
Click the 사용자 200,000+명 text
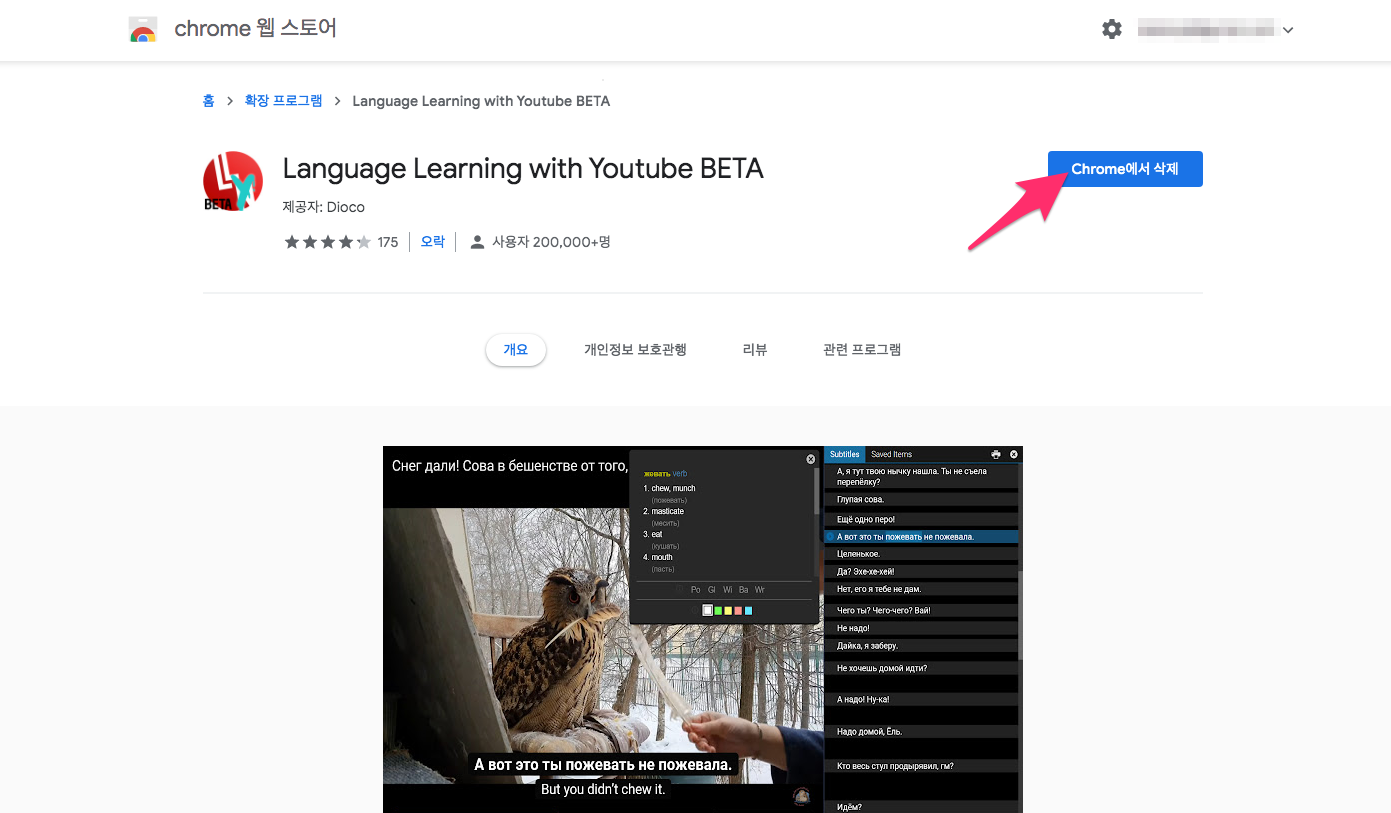click(x=551, y=242)
